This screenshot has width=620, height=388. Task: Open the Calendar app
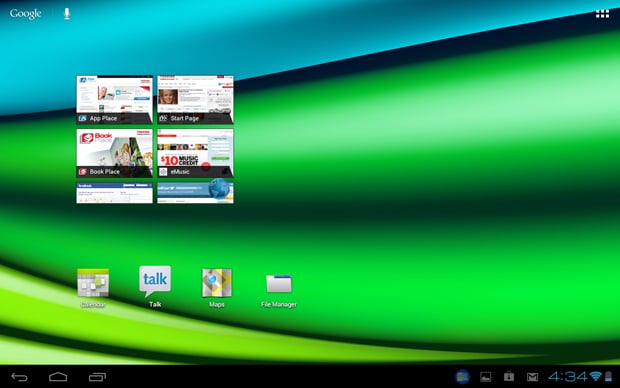tap(93, 288)
